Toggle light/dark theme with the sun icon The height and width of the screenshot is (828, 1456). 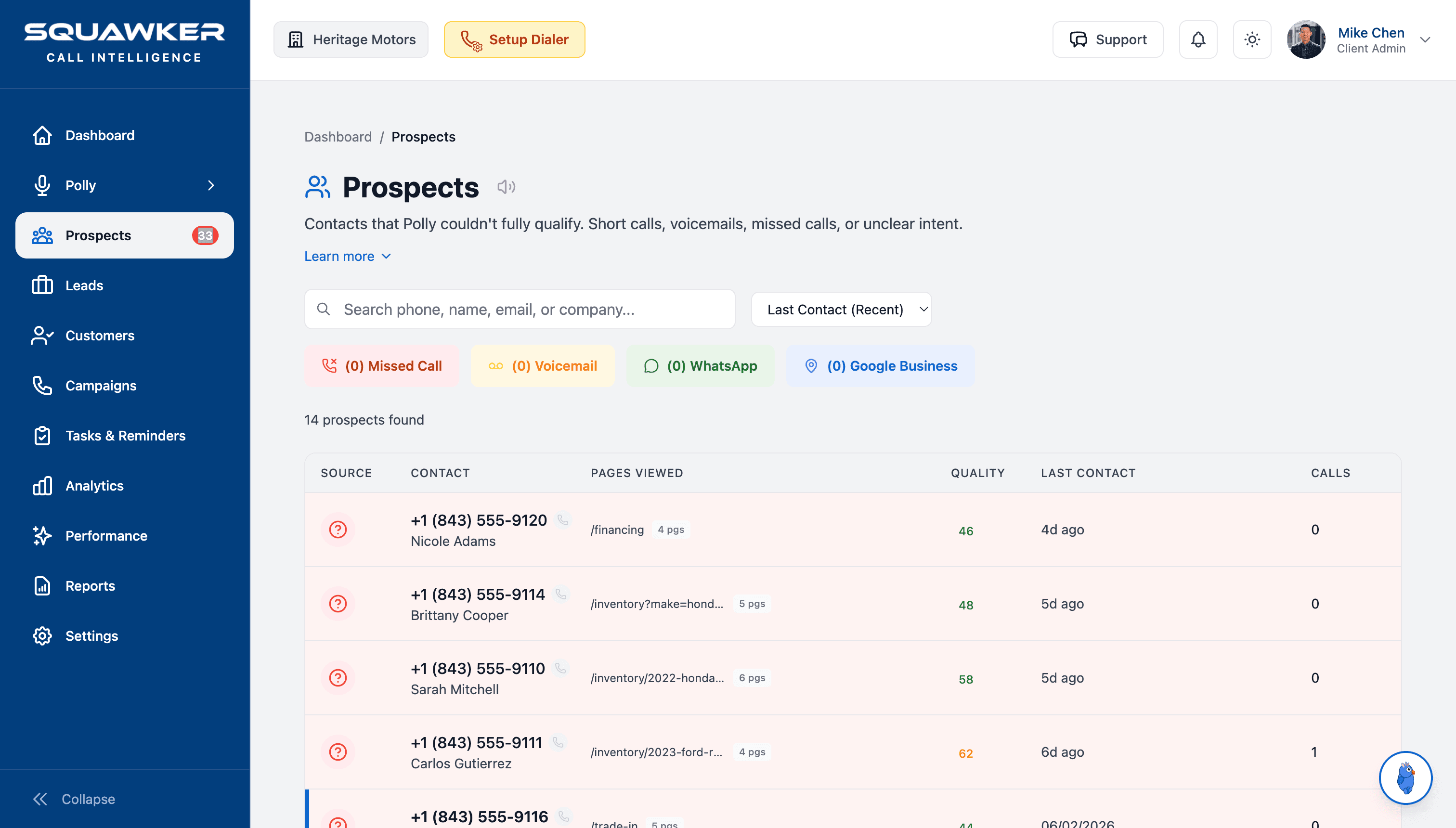1252,39
